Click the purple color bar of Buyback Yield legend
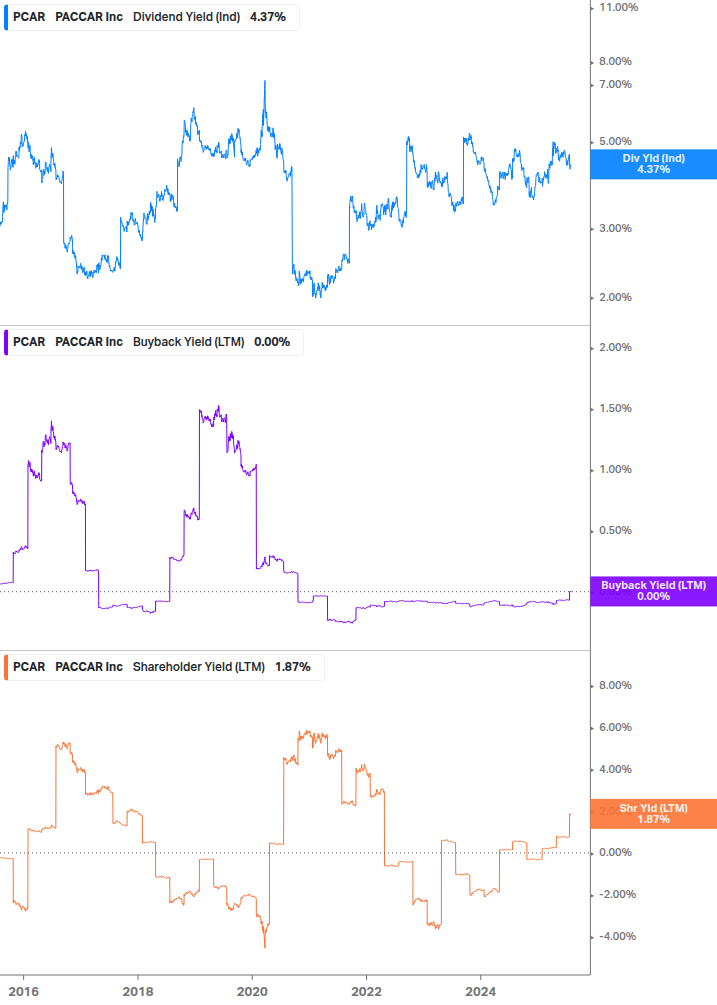The width and height of the screenshot is (717, 1005). pyautogui.click(x=6, y=342)
